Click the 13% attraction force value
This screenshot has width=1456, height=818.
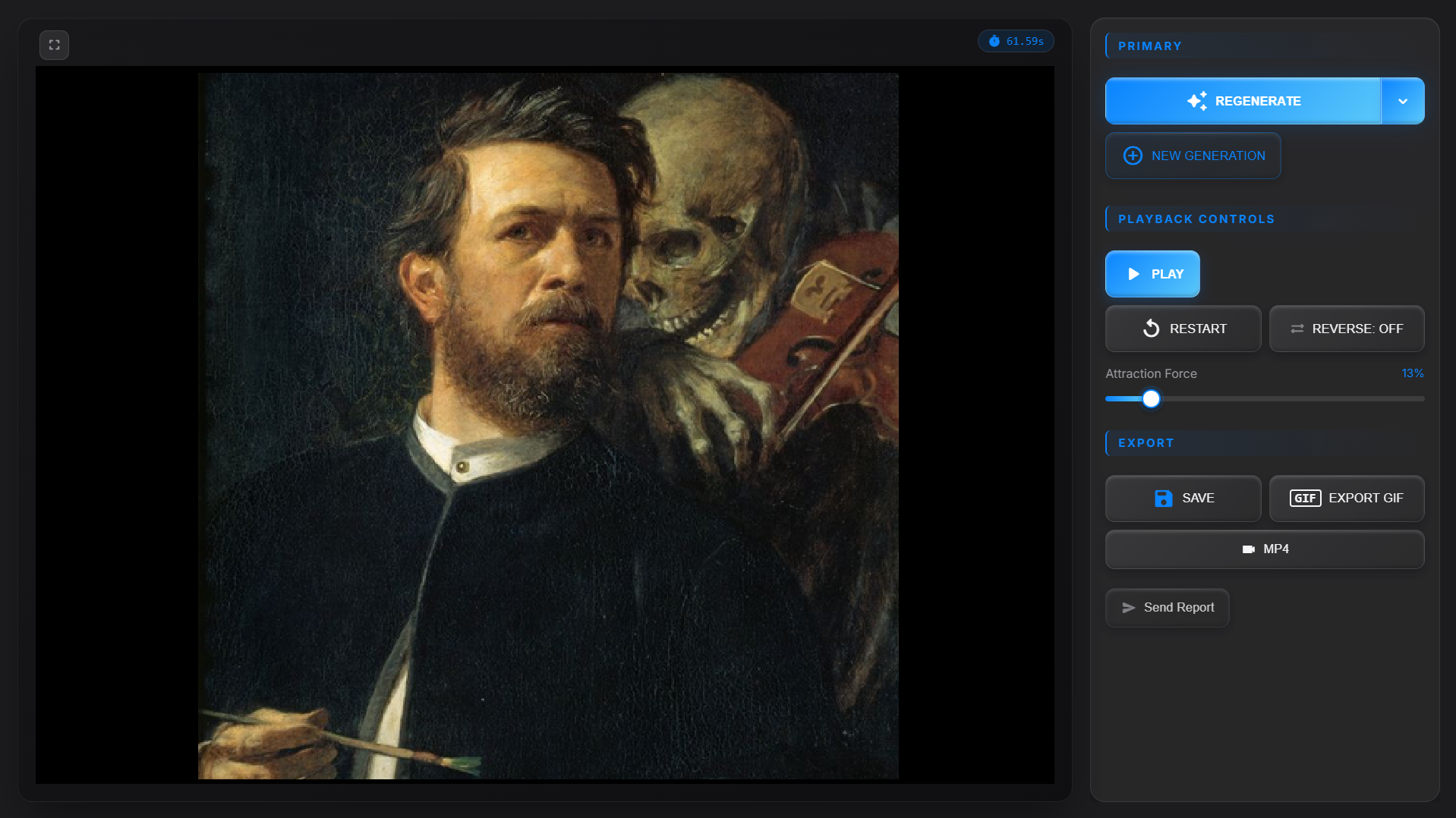click(1412, 373)
